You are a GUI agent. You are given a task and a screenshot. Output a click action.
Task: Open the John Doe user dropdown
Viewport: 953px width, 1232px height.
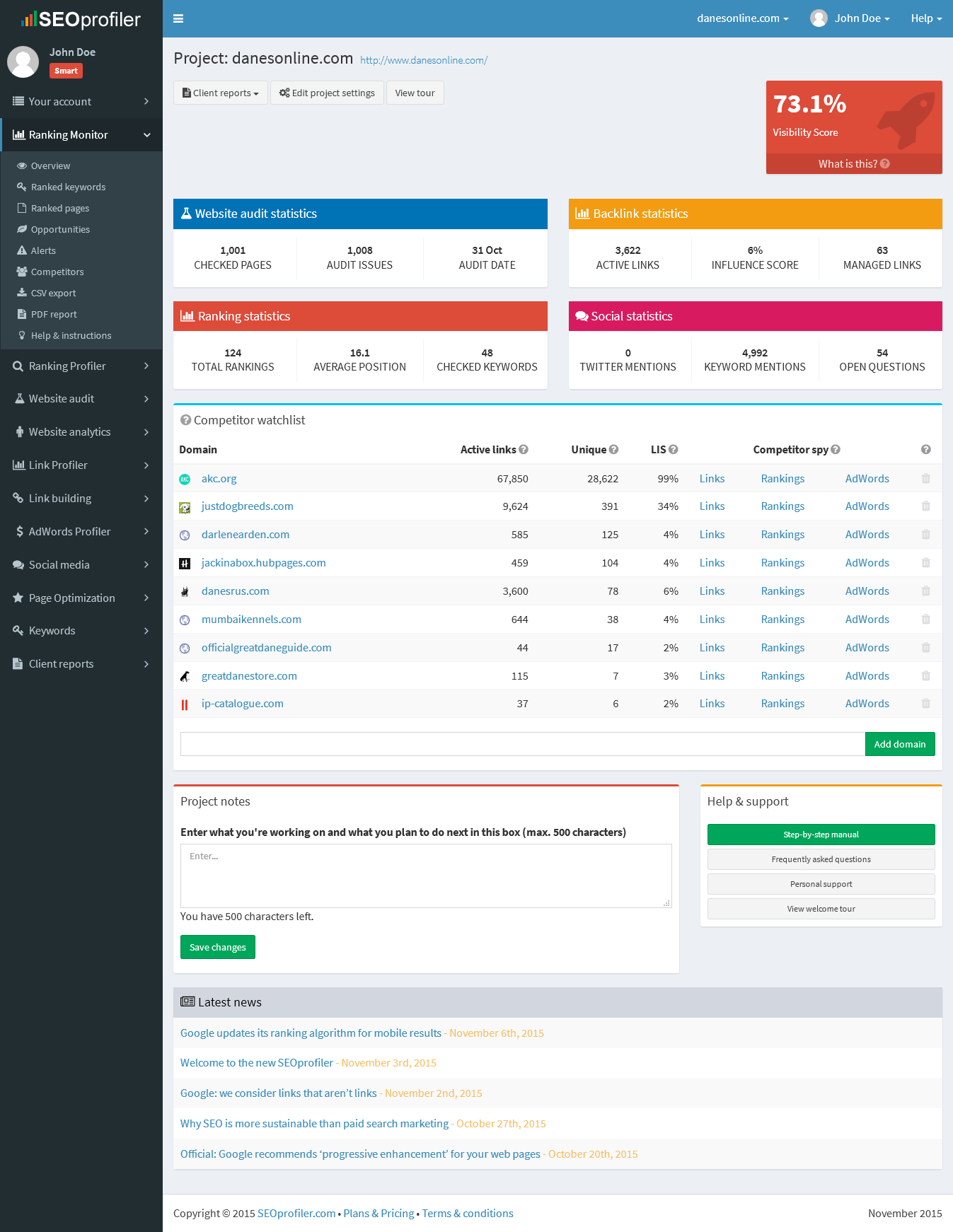(862, 18)
